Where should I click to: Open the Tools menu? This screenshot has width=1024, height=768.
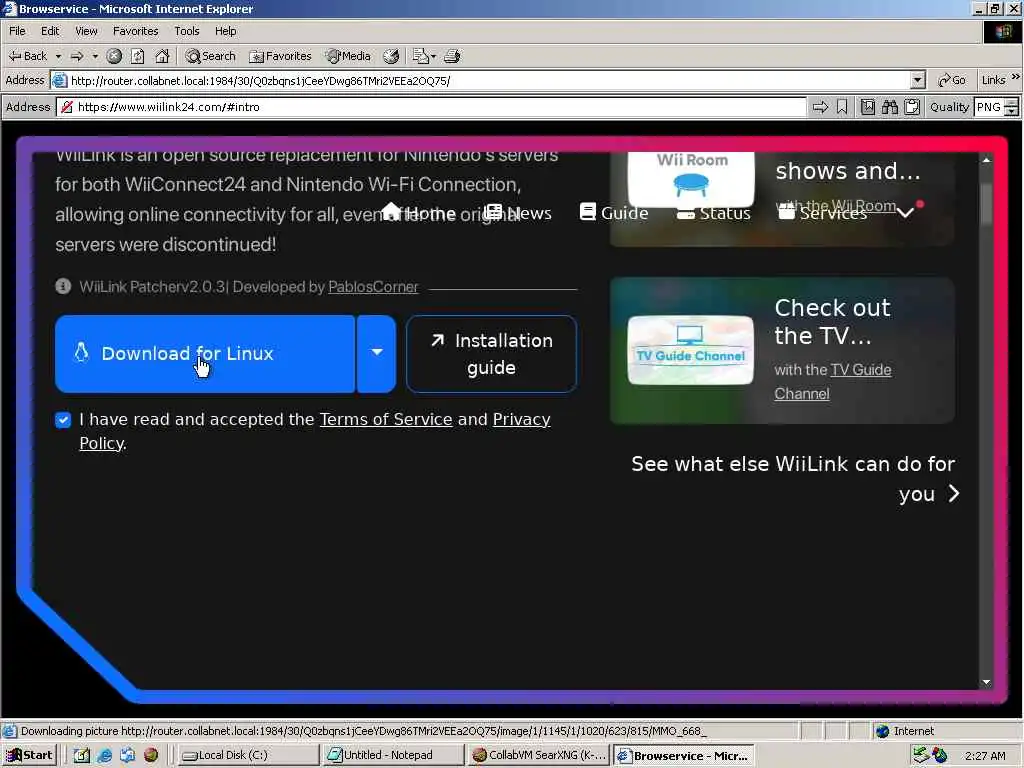pos(186,31)
